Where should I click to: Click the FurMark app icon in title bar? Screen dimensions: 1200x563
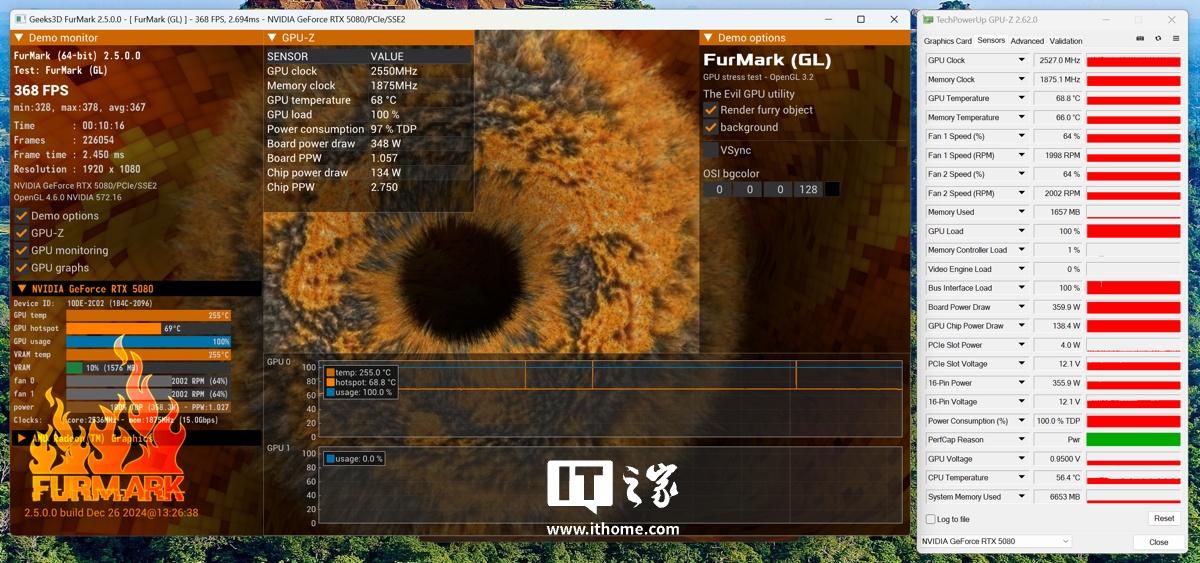21,19
